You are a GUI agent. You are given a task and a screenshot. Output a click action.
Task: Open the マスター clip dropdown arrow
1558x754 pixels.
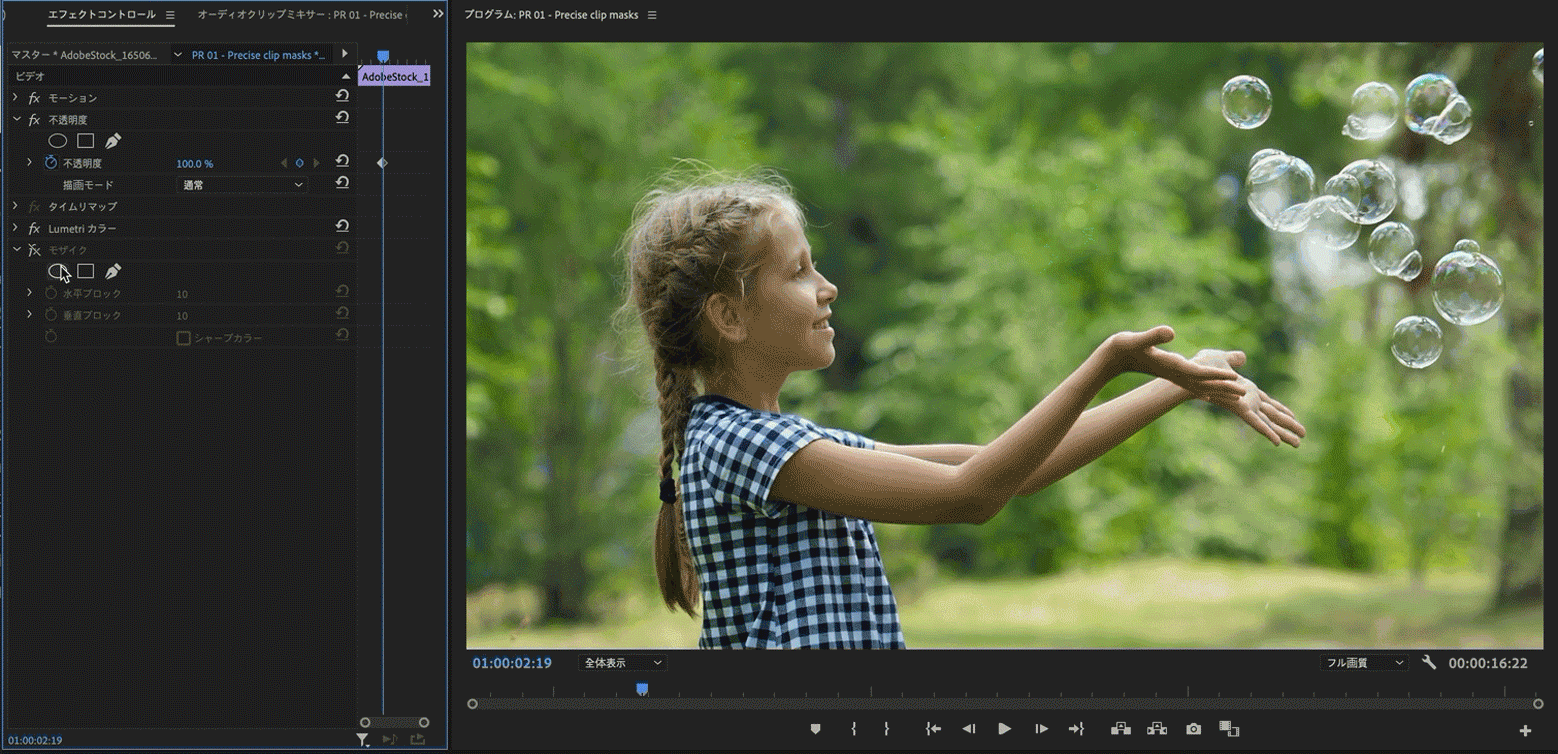pyautogui.click(x=178, y=55)
